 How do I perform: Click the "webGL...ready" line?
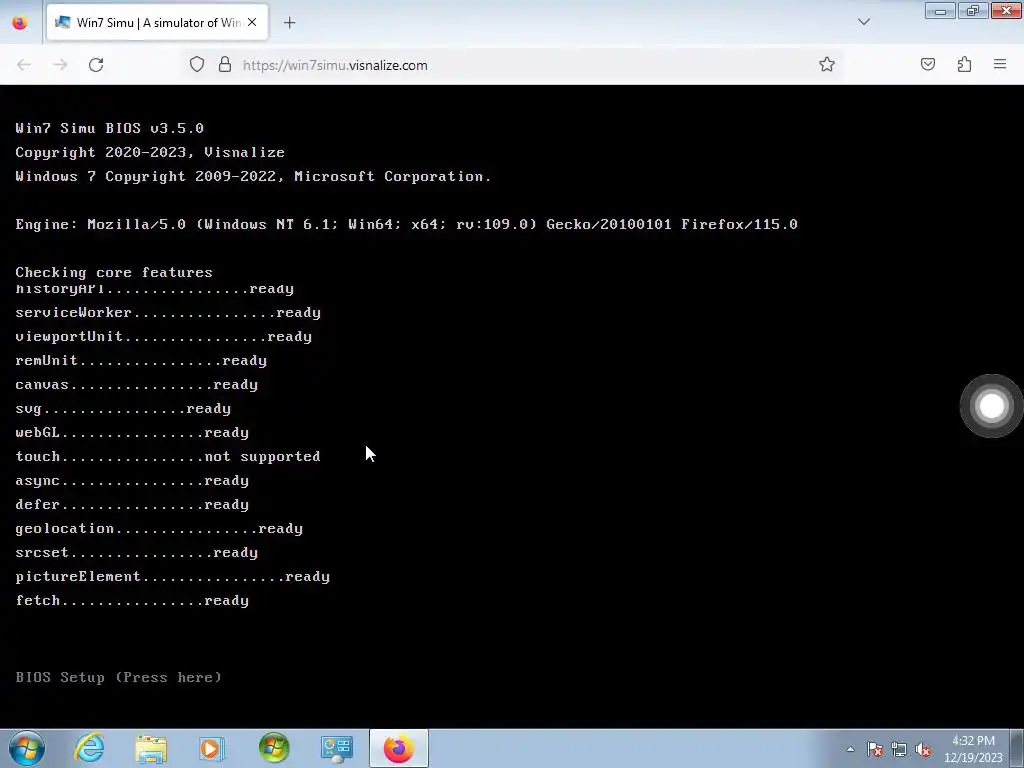pos(132,432)
